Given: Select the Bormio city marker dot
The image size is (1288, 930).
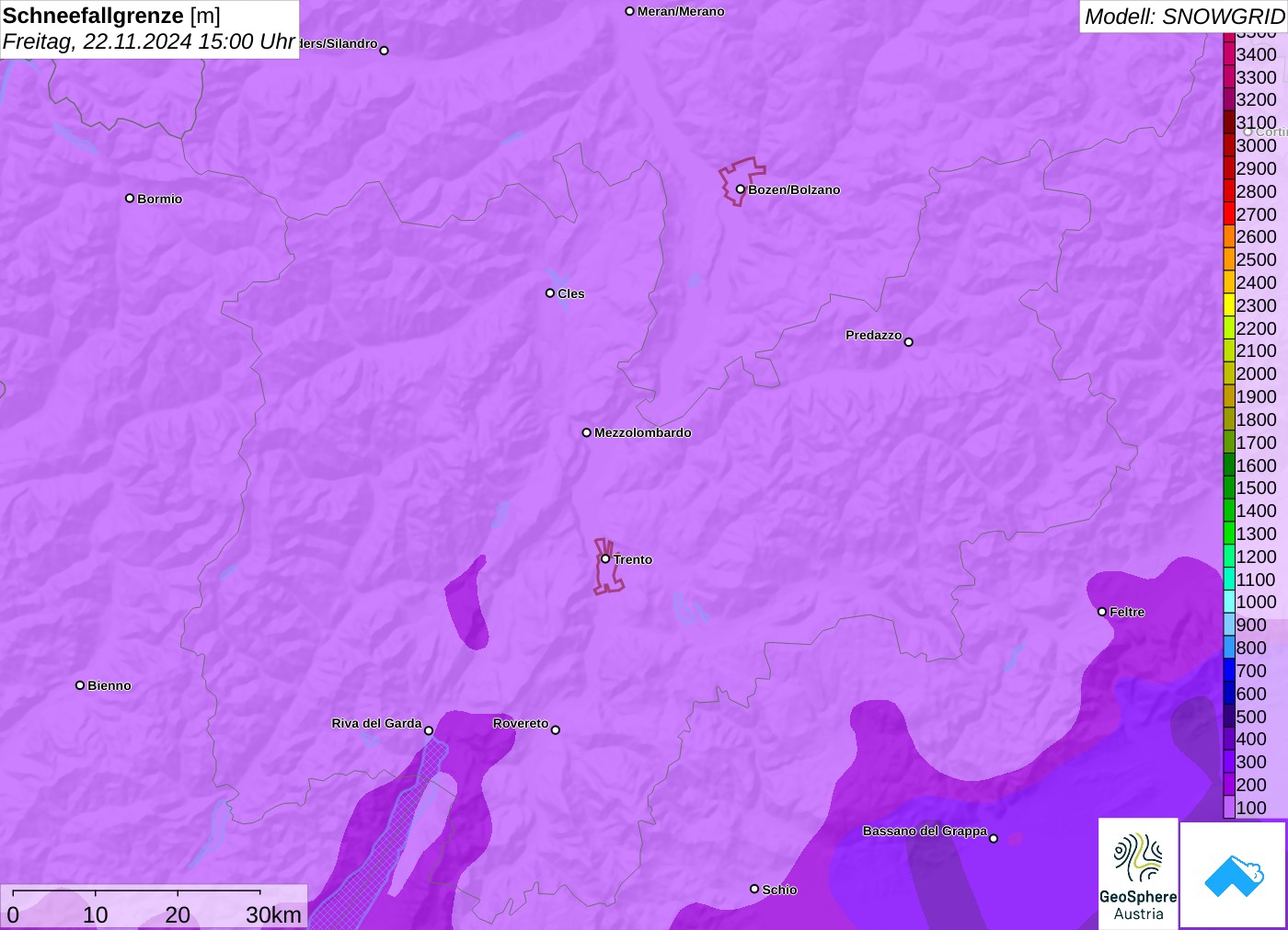Looking at the screenshot, I should tap(130, 198).
